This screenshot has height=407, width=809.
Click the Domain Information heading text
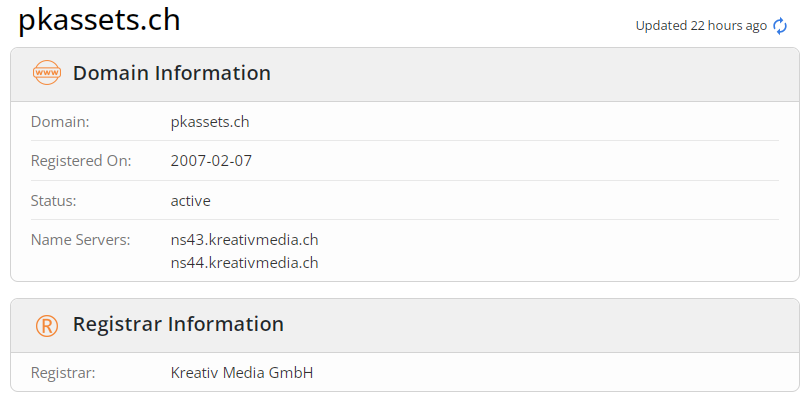pos(172,73)
